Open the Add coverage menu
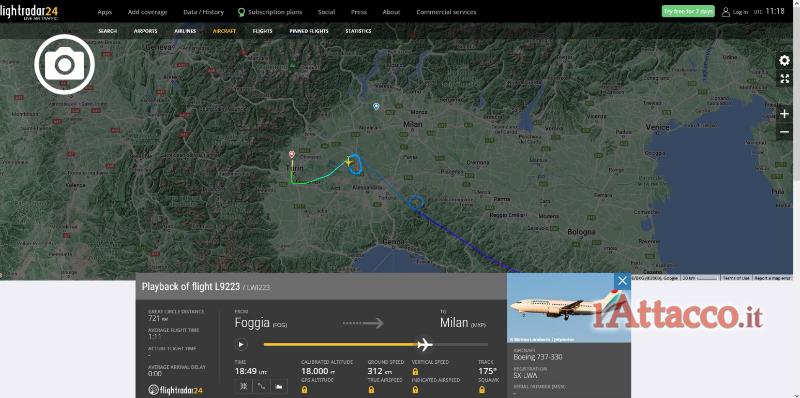The width and height of the screenshot is (800, 398). [147, 12]
